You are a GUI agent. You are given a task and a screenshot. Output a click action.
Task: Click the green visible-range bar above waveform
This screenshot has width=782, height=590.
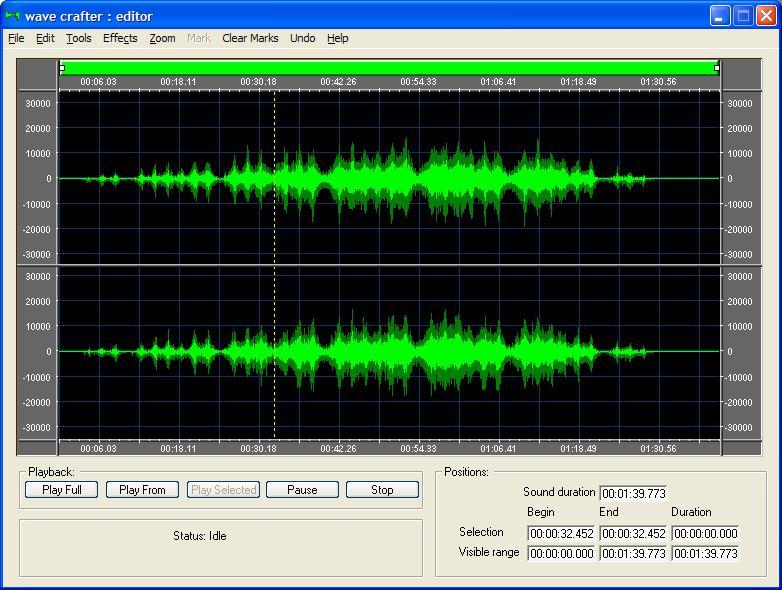389,68
